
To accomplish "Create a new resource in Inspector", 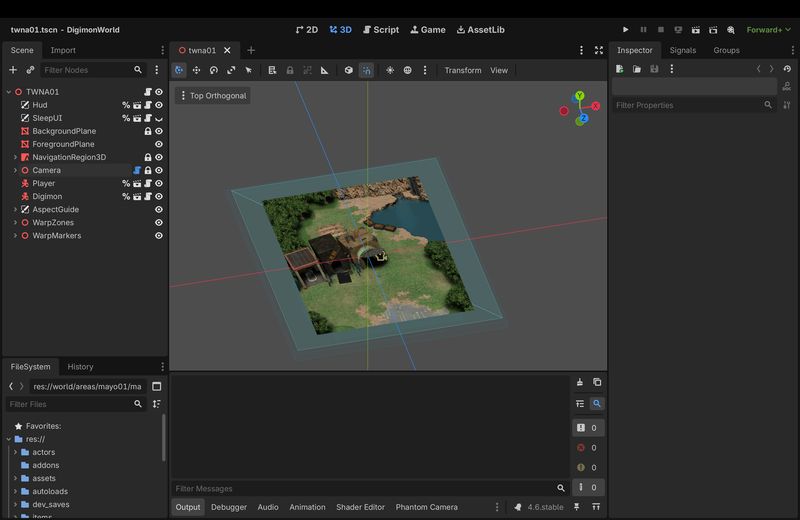I will tap(619, 69).
